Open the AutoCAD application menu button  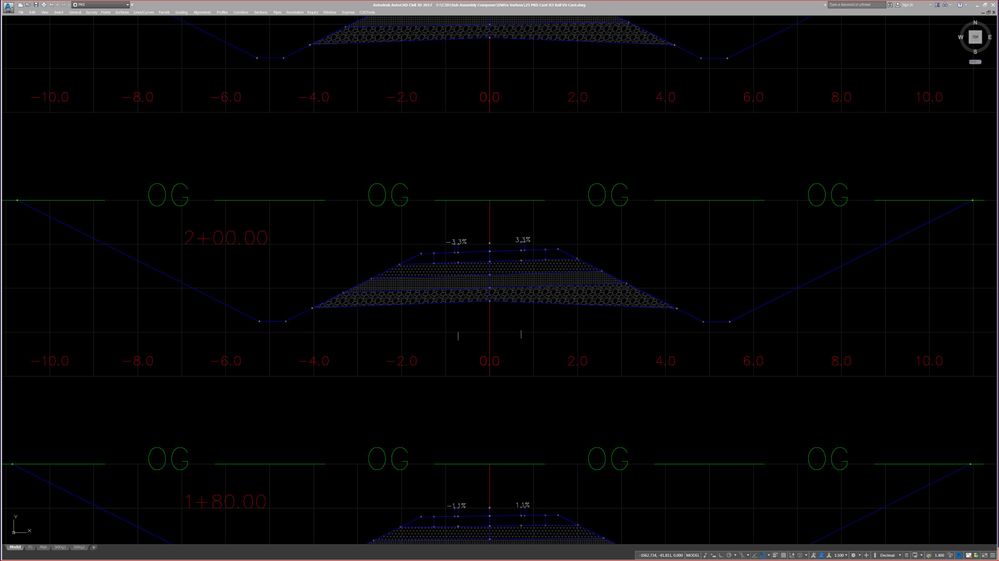click(8, 7)
